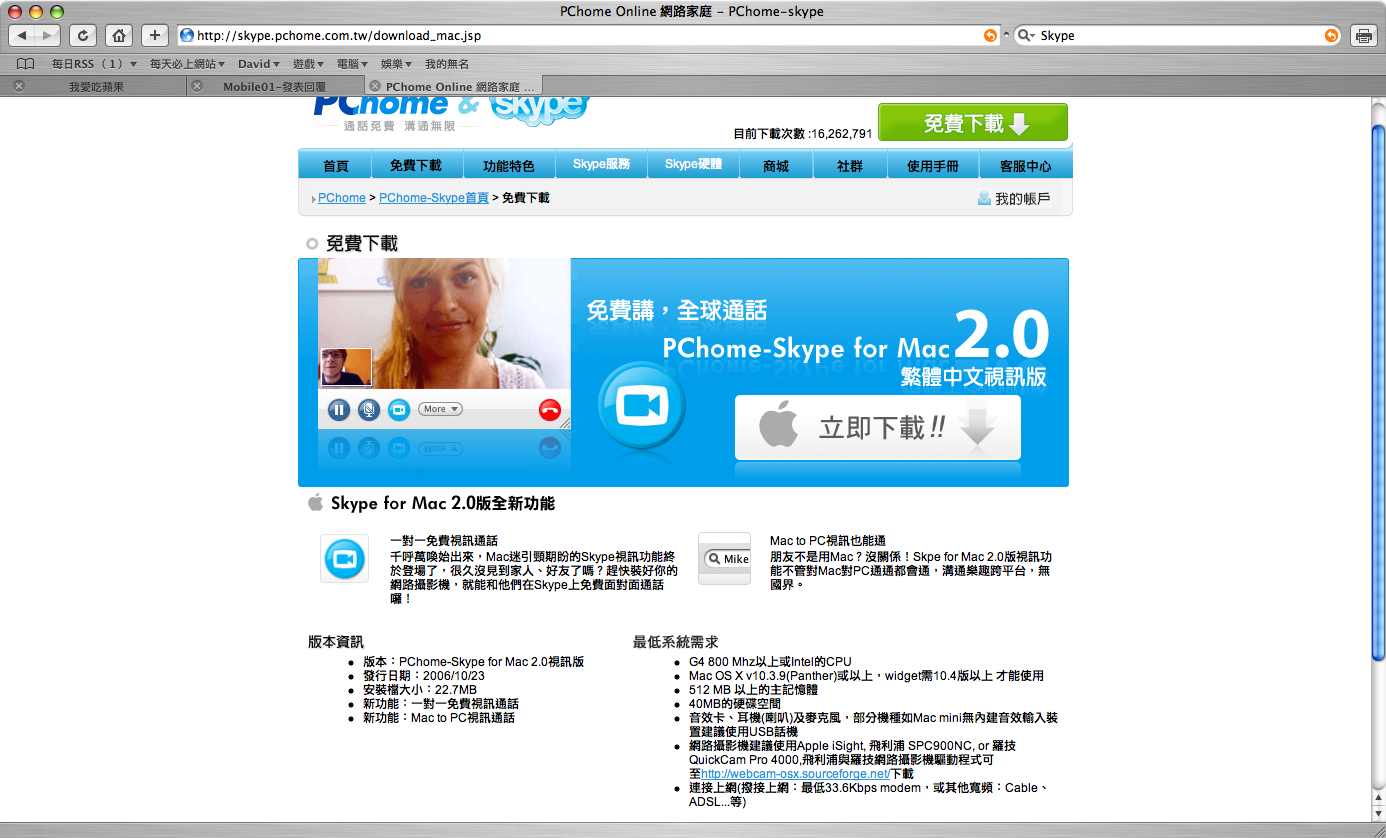Toggle the small video camera button
The image size is (1386, 838).
399,409
